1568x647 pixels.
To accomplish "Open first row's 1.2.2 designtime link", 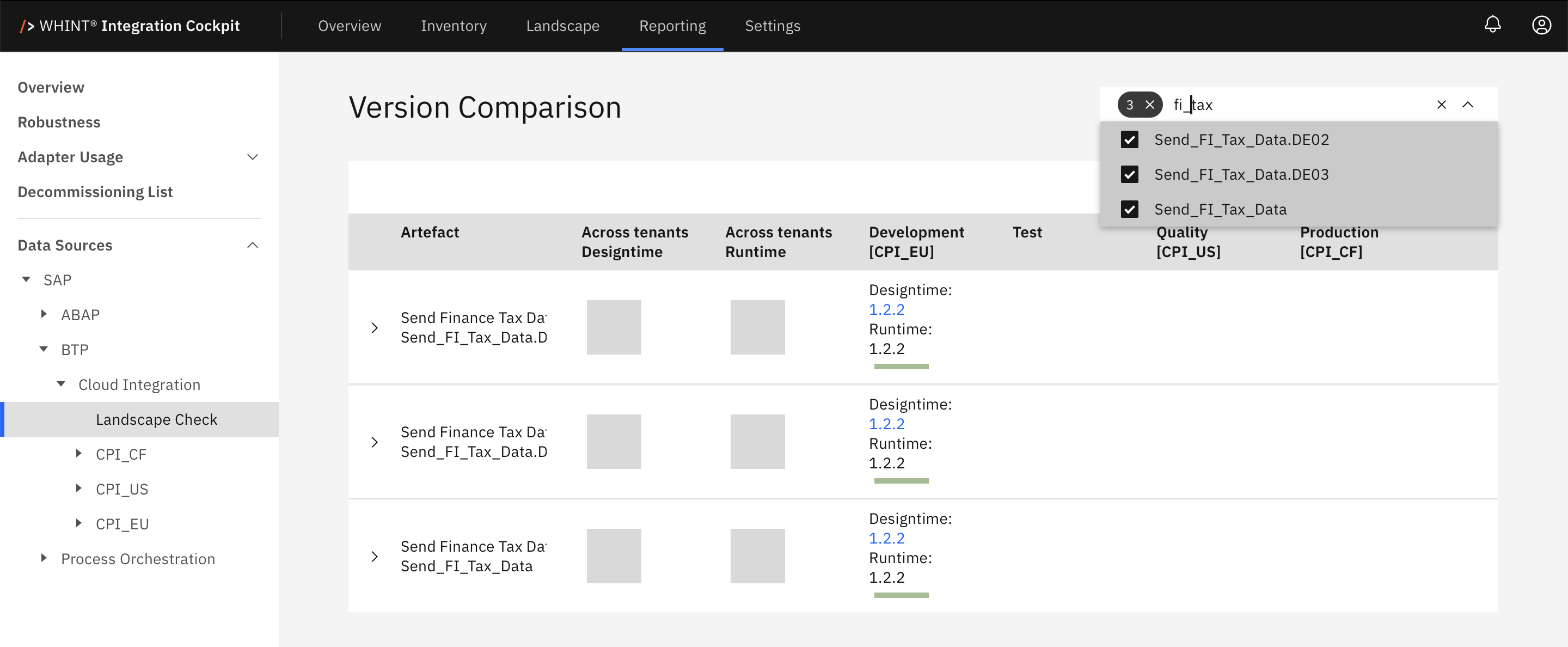I will click(886, 309).
